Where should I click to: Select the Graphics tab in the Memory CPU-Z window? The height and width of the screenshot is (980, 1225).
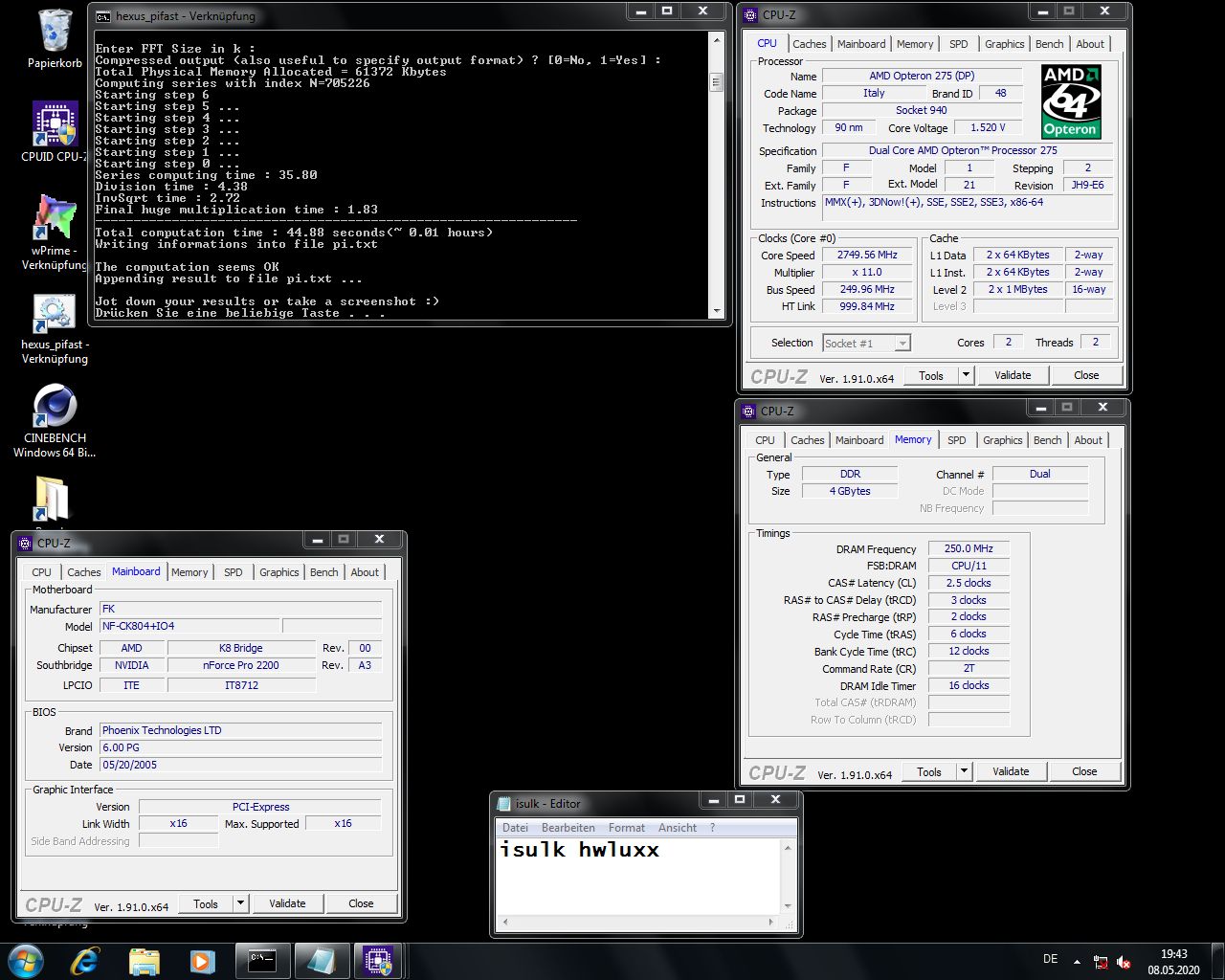[1003, 440]
